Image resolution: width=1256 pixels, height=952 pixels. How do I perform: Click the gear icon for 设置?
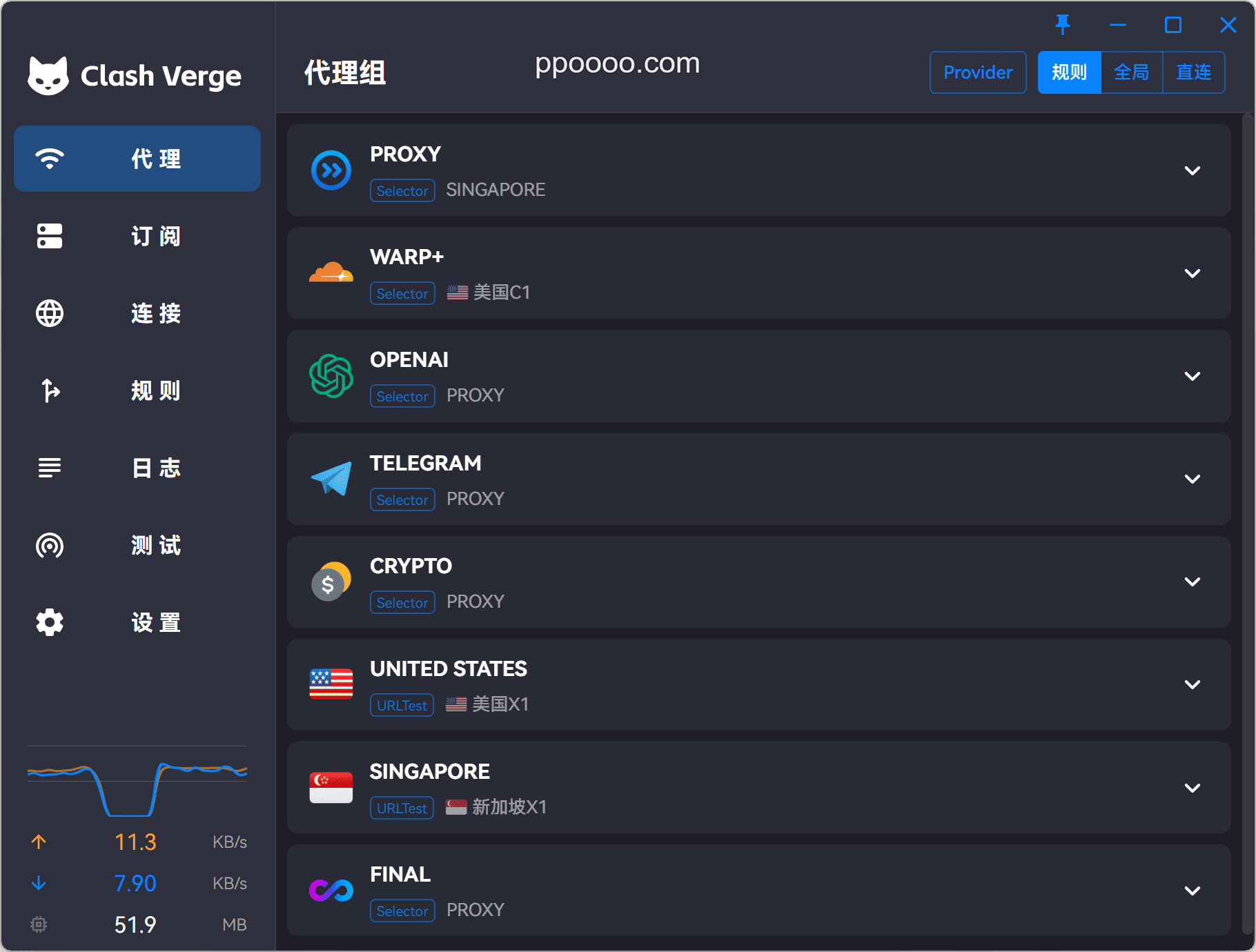click(50, 622)
